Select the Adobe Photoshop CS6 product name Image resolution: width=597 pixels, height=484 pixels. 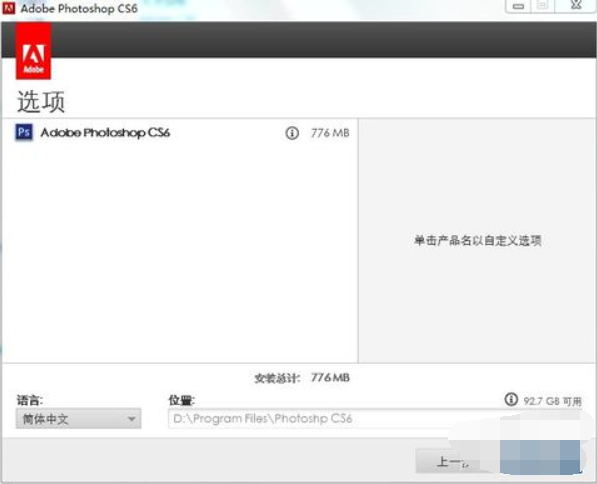pos(105,133)
